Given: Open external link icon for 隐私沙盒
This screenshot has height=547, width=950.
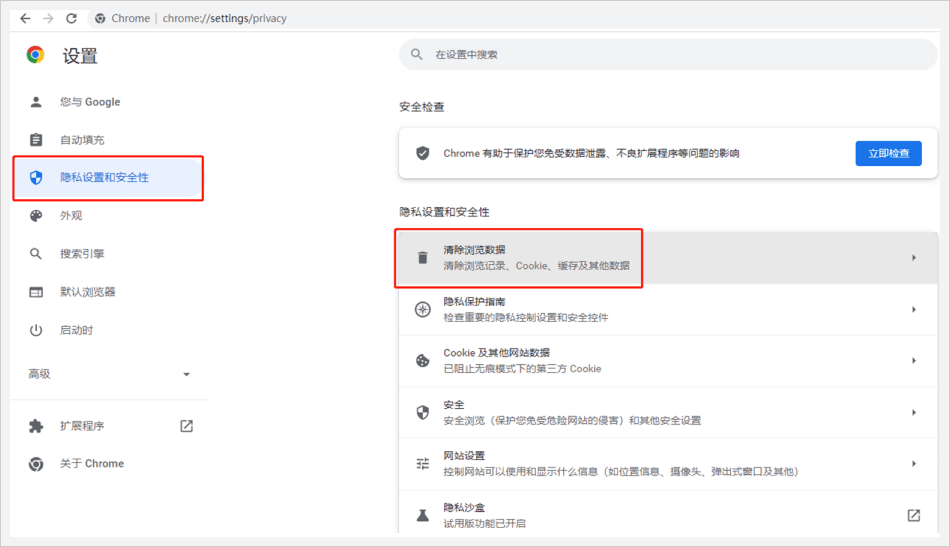Looking at the screenshot, I should (x=913, y=515).
